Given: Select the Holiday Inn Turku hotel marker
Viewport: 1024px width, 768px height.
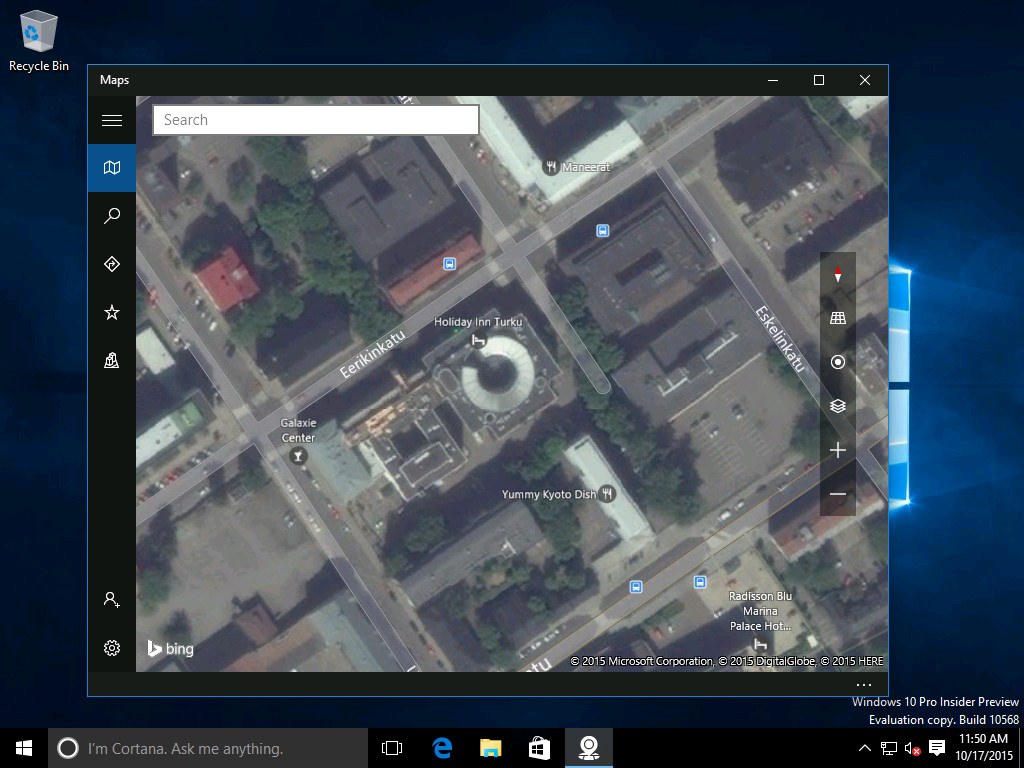Looking at the screenshot, I should coord(478,341).
